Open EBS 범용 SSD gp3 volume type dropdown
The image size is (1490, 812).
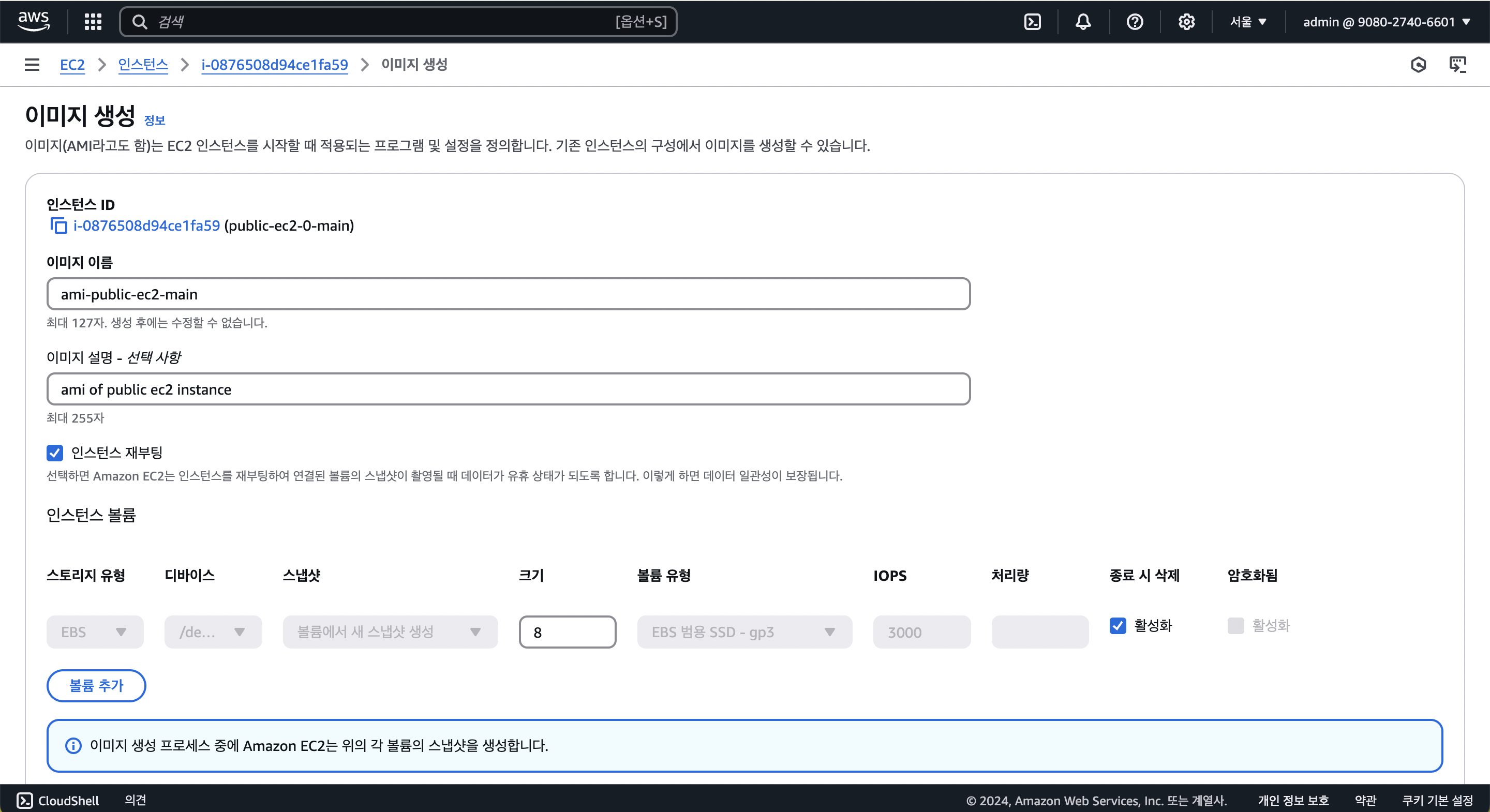tap(744, 632)
